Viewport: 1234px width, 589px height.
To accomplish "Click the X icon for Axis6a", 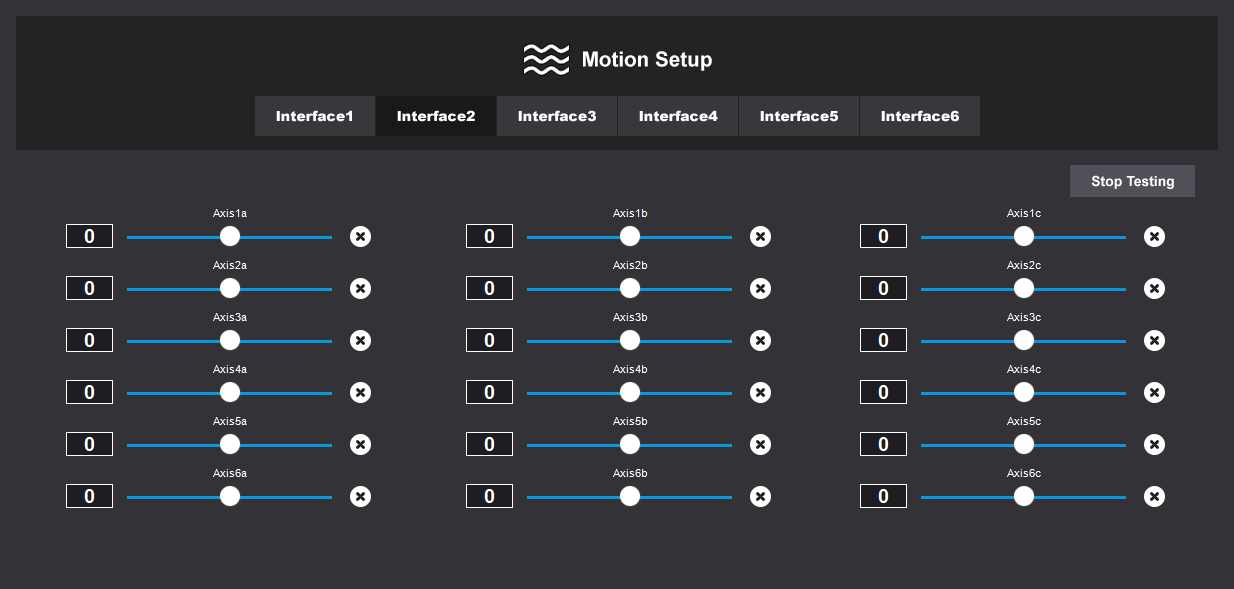I will click(360, 497).
